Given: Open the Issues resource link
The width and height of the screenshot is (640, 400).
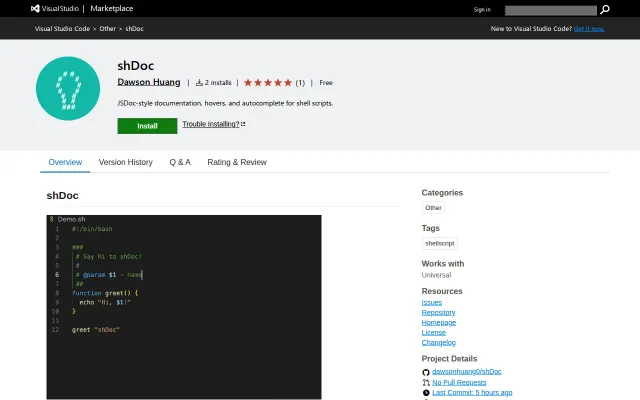Looking at the screenshot, I should (x=432, y=302).
